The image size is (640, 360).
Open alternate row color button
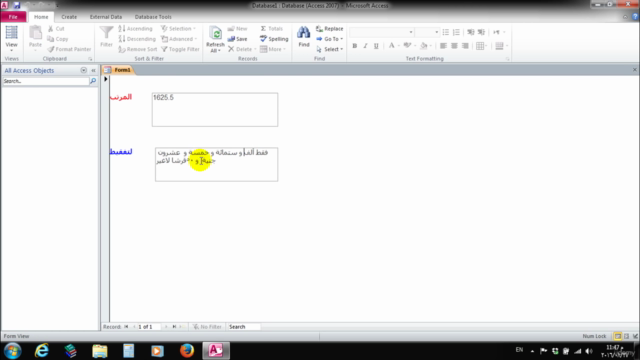coord(500,46)
